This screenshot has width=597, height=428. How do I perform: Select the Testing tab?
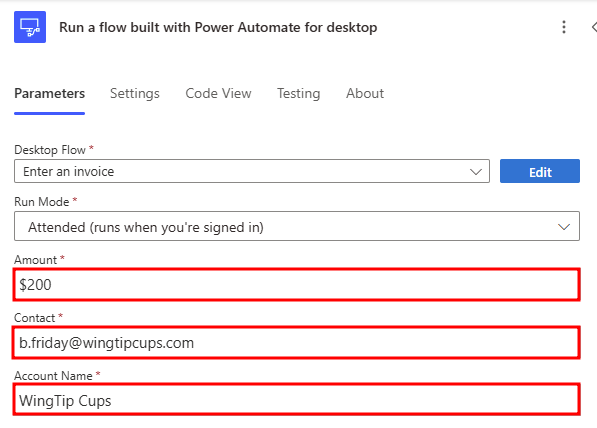(x=298, y=93)
